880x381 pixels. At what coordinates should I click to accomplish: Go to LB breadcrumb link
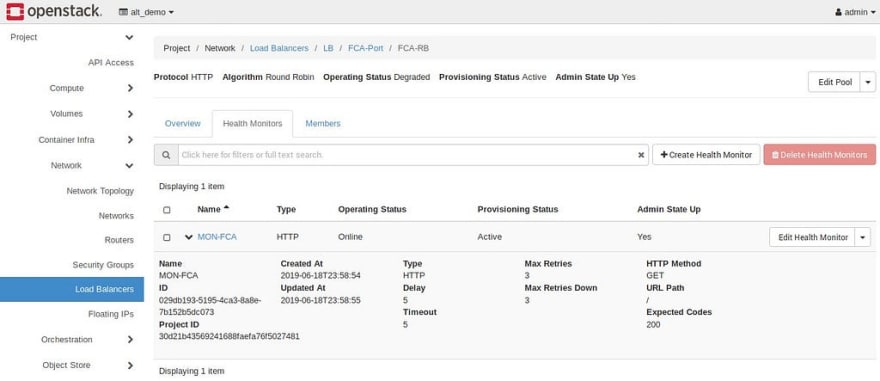(328, 48)
